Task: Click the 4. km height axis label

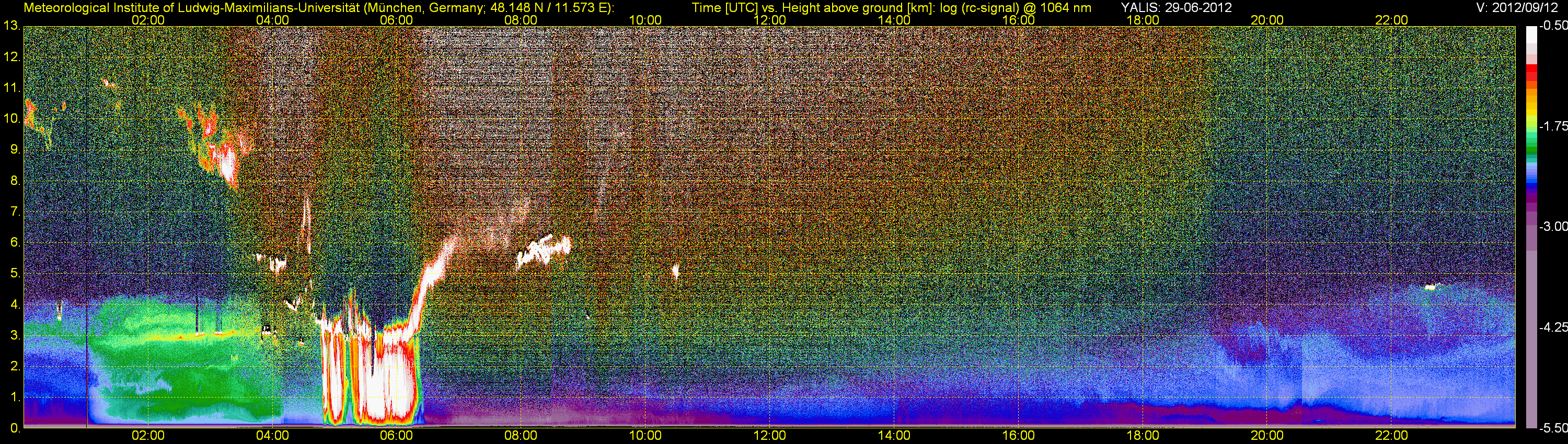Action: (x=15, y=305)
